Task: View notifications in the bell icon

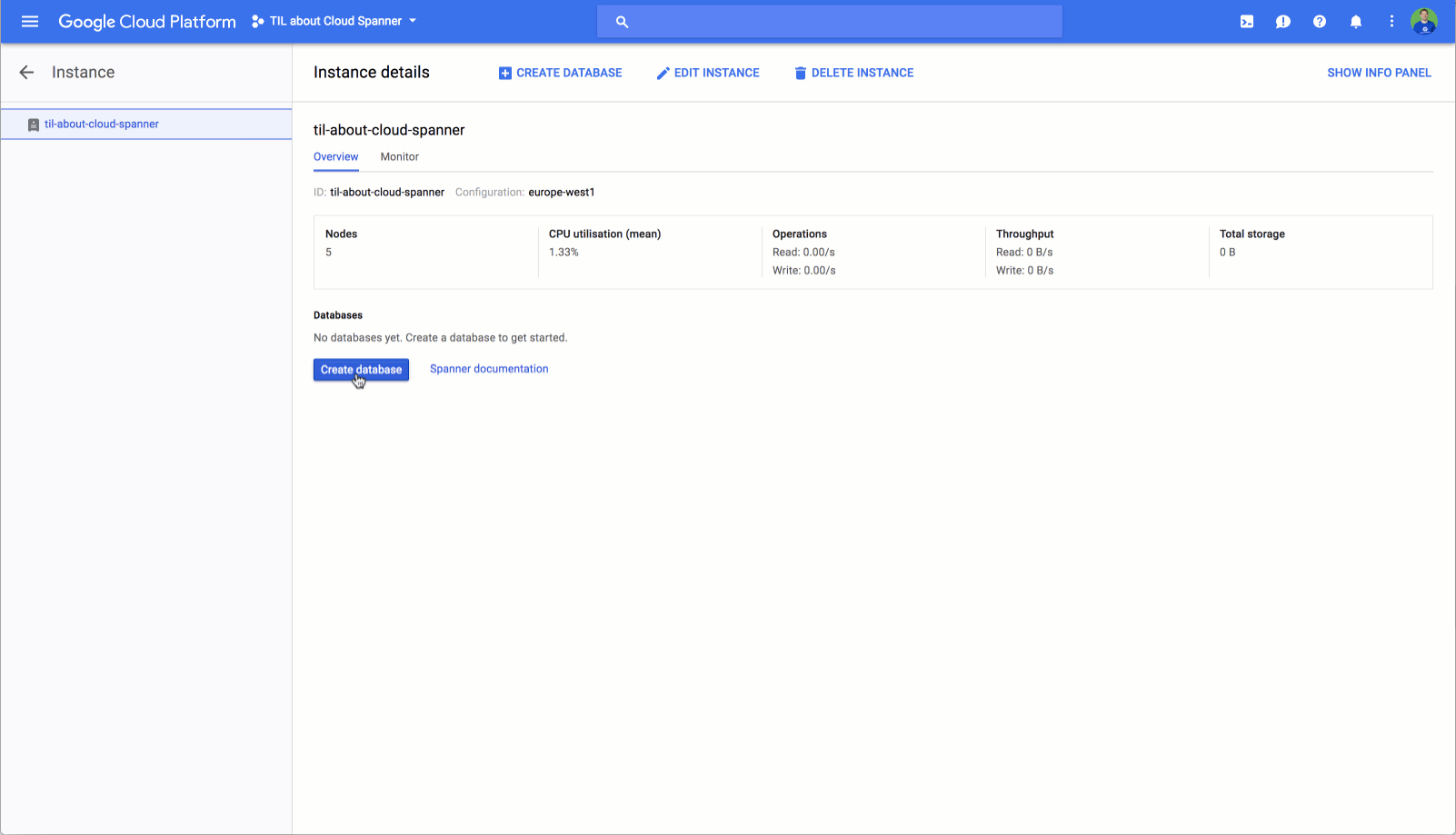Action: (x=1355, y=21)
